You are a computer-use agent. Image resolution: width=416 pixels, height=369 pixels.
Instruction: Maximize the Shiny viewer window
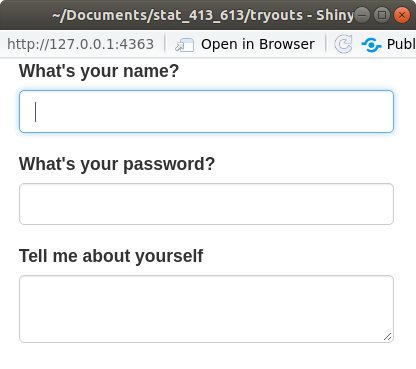(382, 15)
